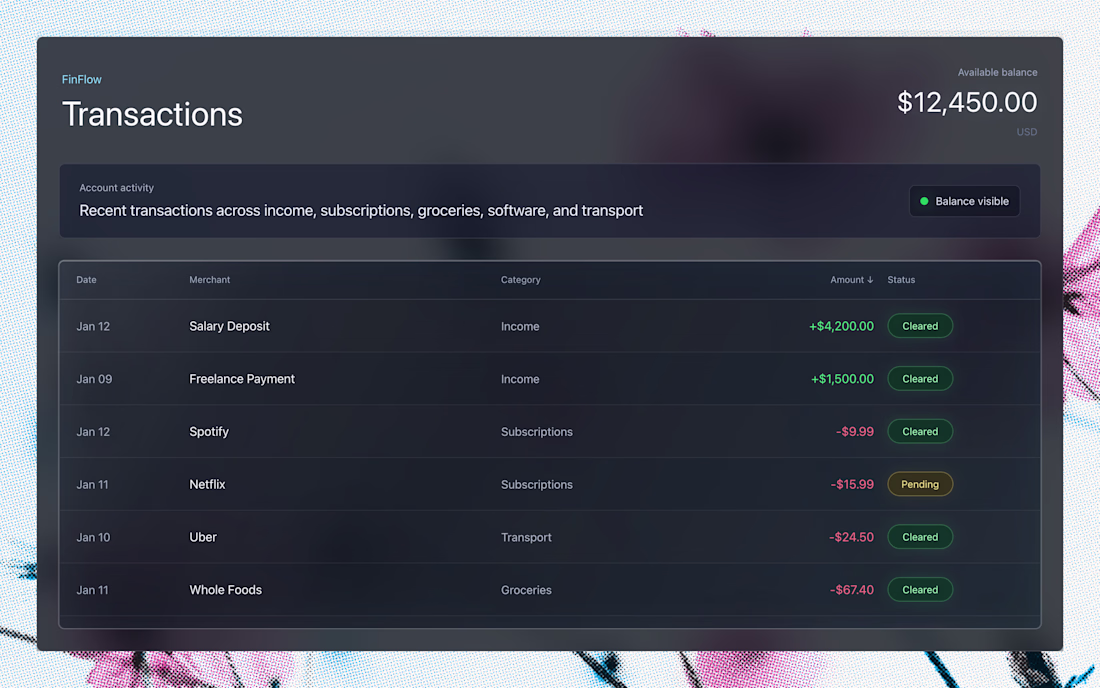Click the -$15.99 amount
Screen dimensions: 1100x688
pyautogui.click(x=852, y=485)
